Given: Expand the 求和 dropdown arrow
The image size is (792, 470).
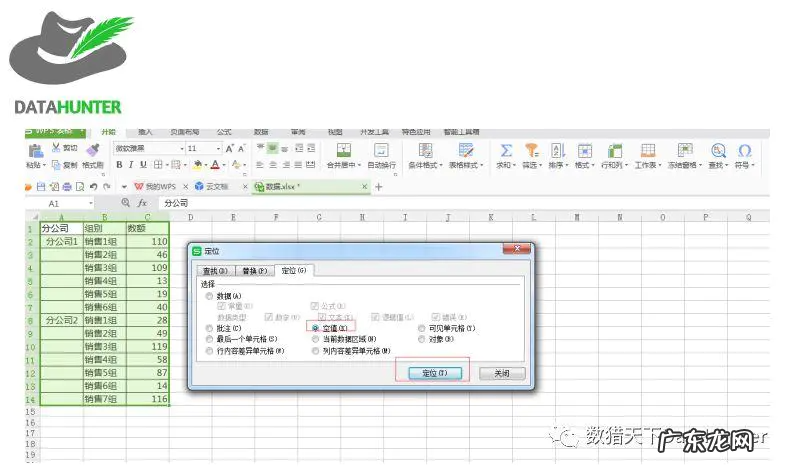Looking at the screenshot, I should click(514, 165).
